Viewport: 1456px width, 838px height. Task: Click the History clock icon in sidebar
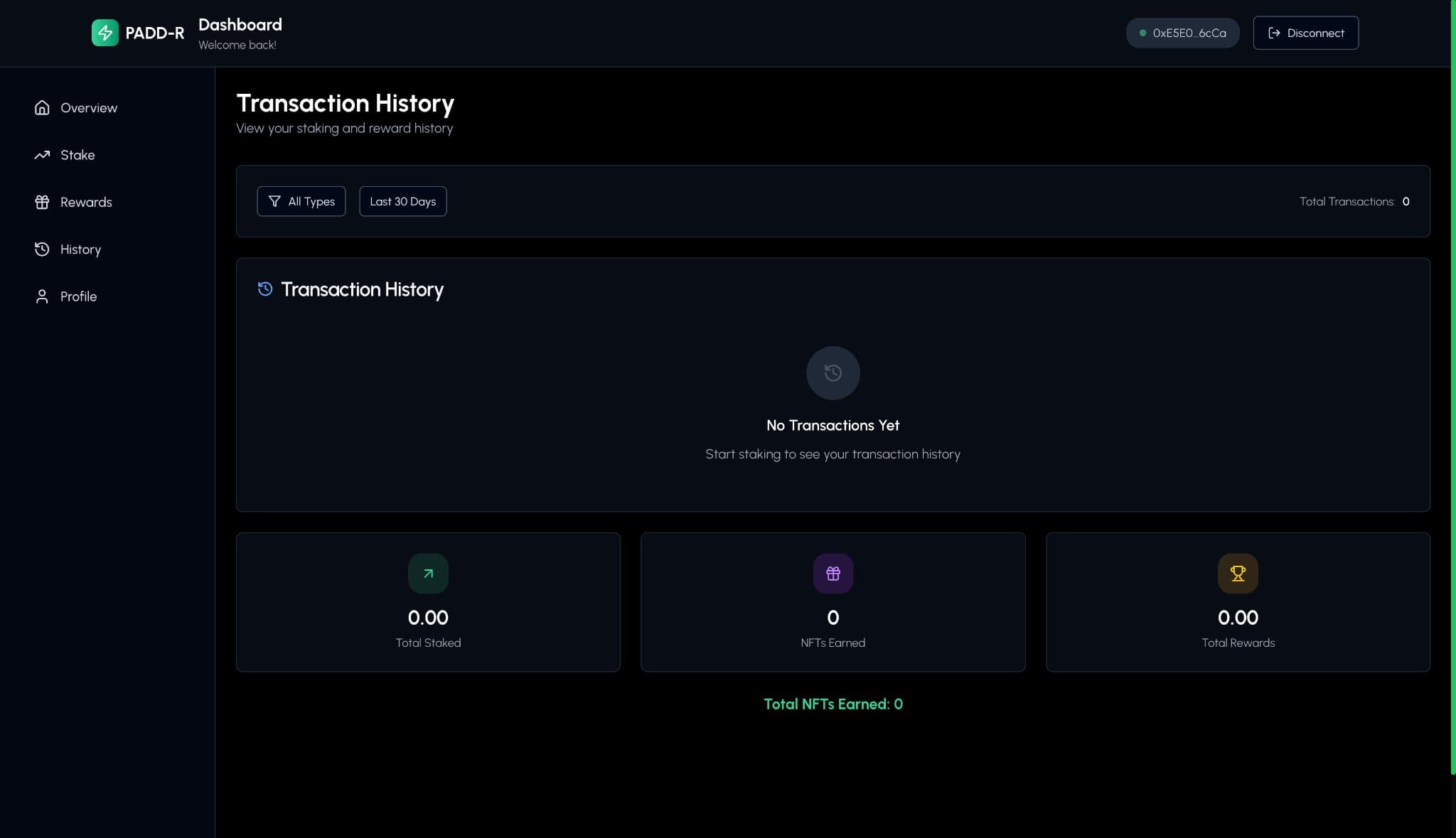42,249
